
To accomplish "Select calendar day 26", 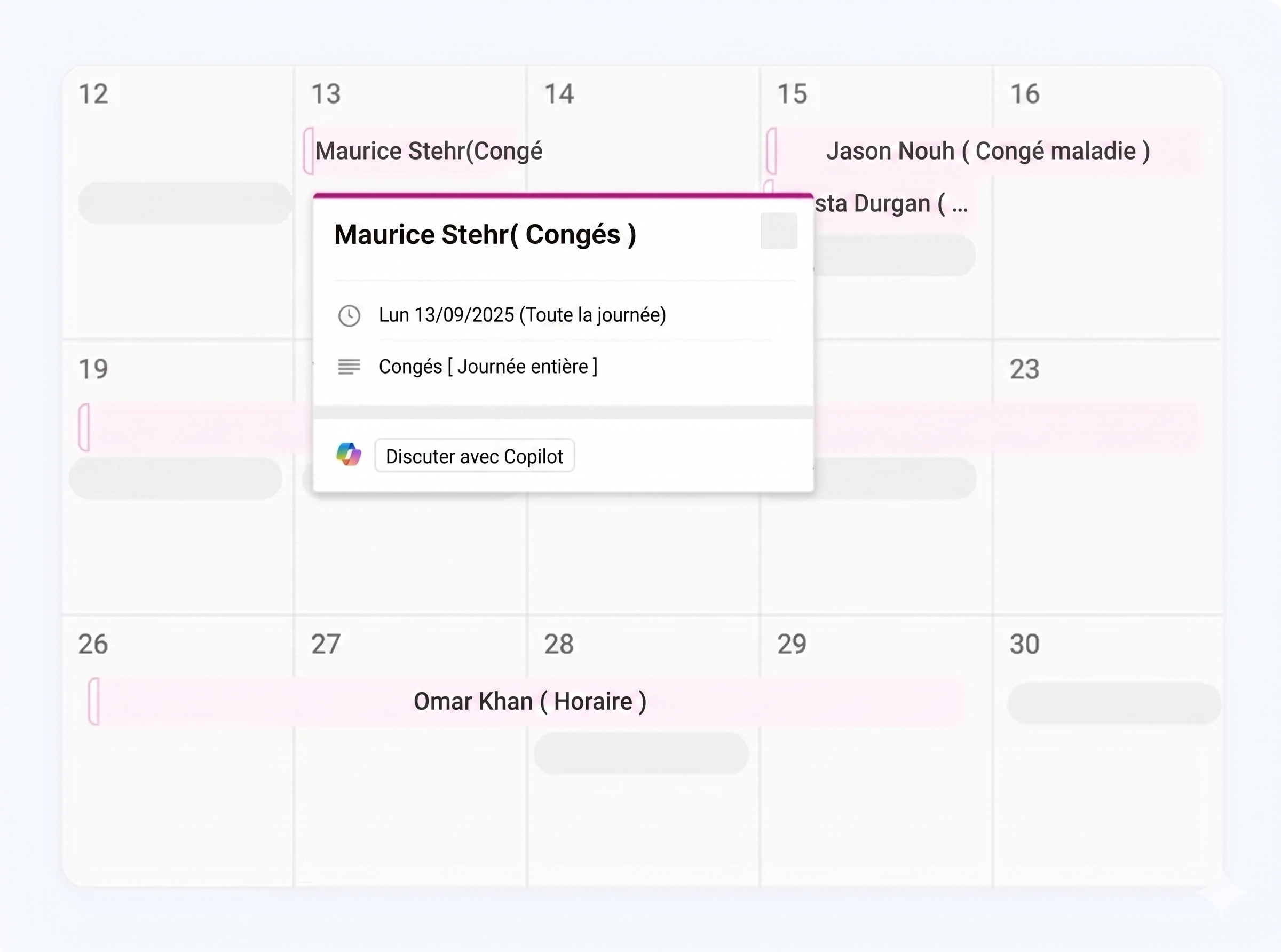I will (94, 644).
